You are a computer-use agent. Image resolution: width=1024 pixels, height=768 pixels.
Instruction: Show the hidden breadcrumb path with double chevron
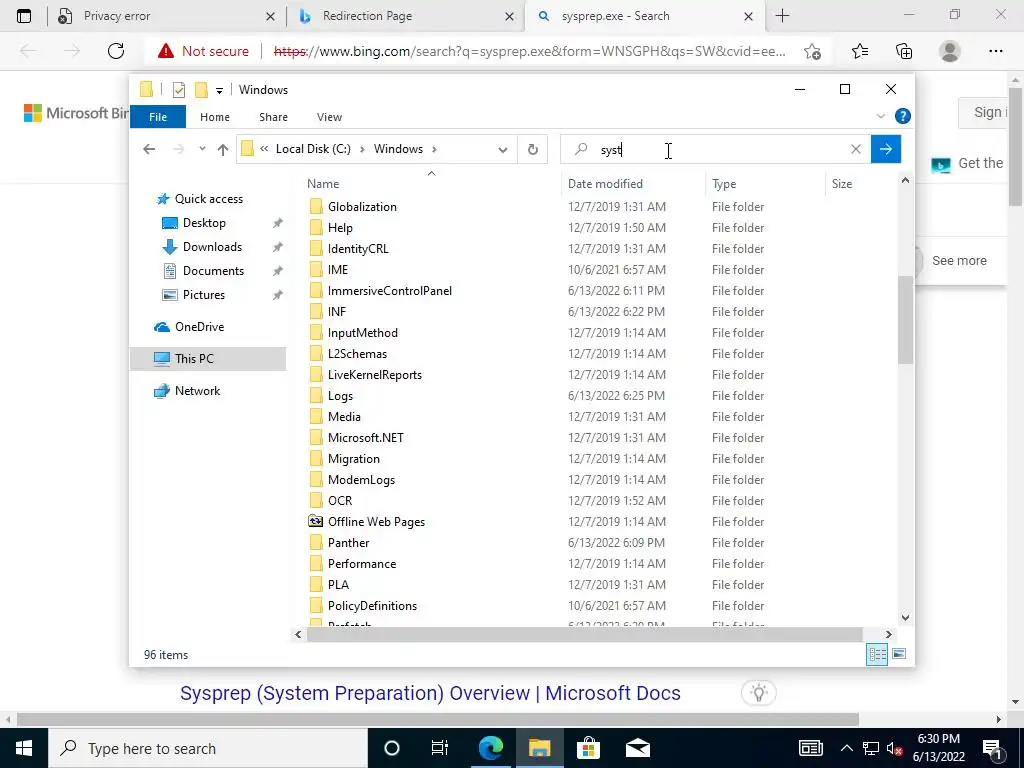click(264, 150)
